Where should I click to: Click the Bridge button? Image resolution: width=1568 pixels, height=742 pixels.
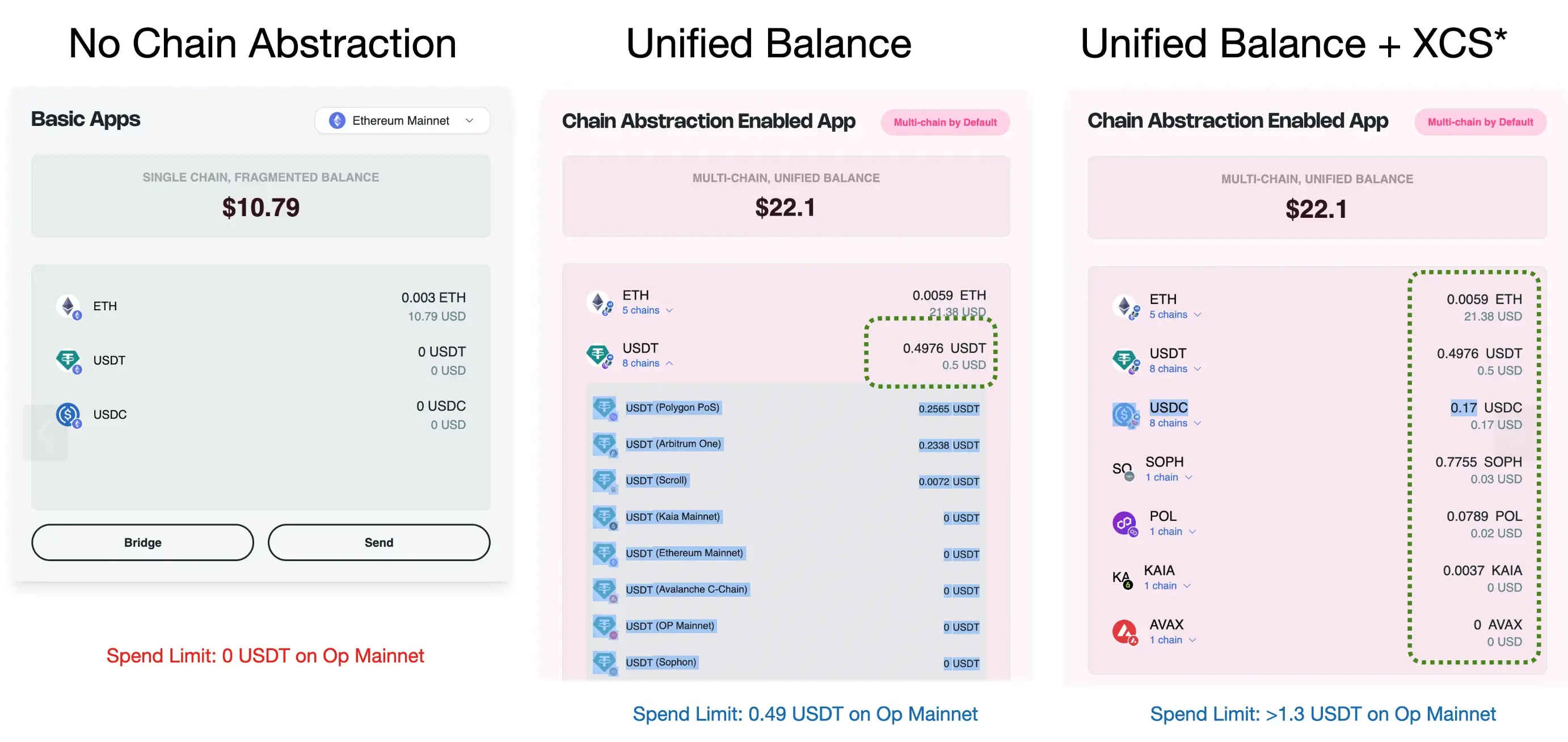pyautogui.click(x=142, y=542)
